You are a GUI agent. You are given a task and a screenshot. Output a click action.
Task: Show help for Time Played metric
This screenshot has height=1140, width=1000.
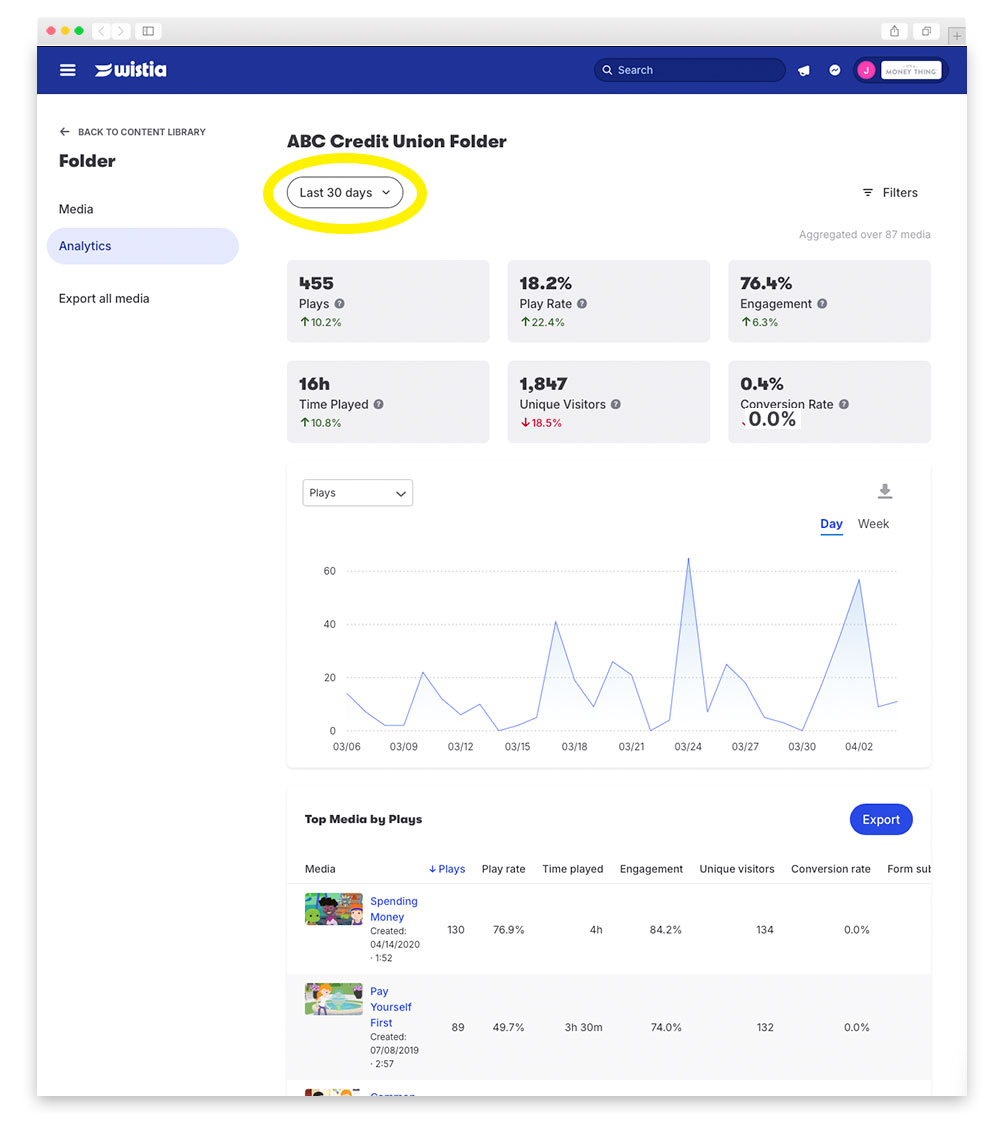378,404
